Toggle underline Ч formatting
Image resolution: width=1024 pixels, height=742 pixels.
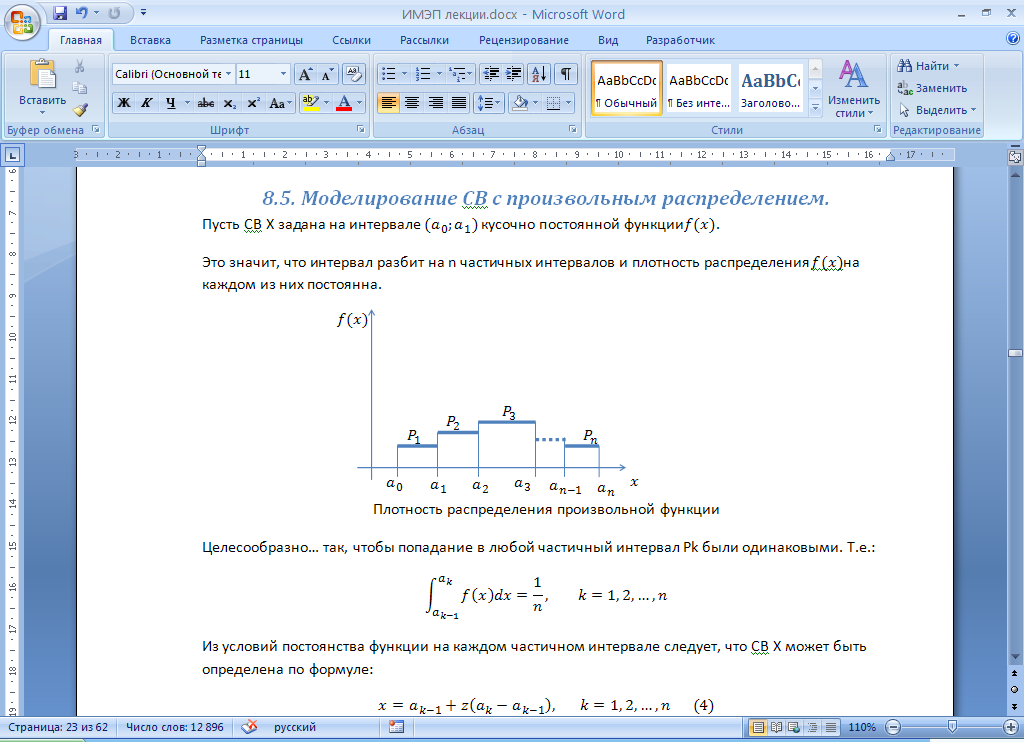click(170, 103)
